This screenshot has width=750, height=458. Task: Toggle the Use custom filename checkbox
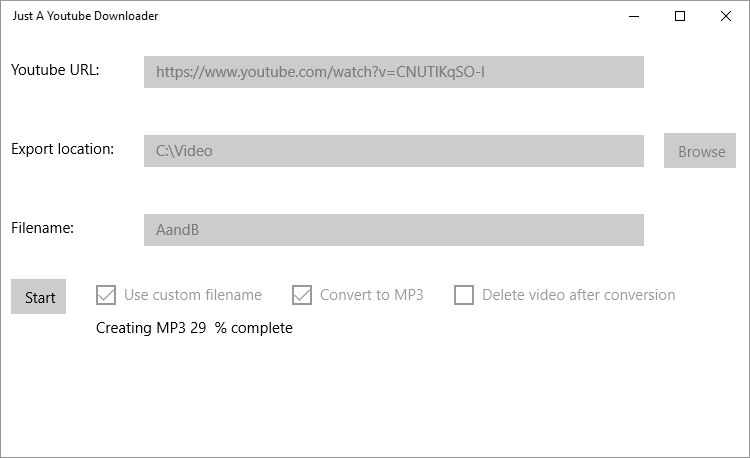pos(105,295)
